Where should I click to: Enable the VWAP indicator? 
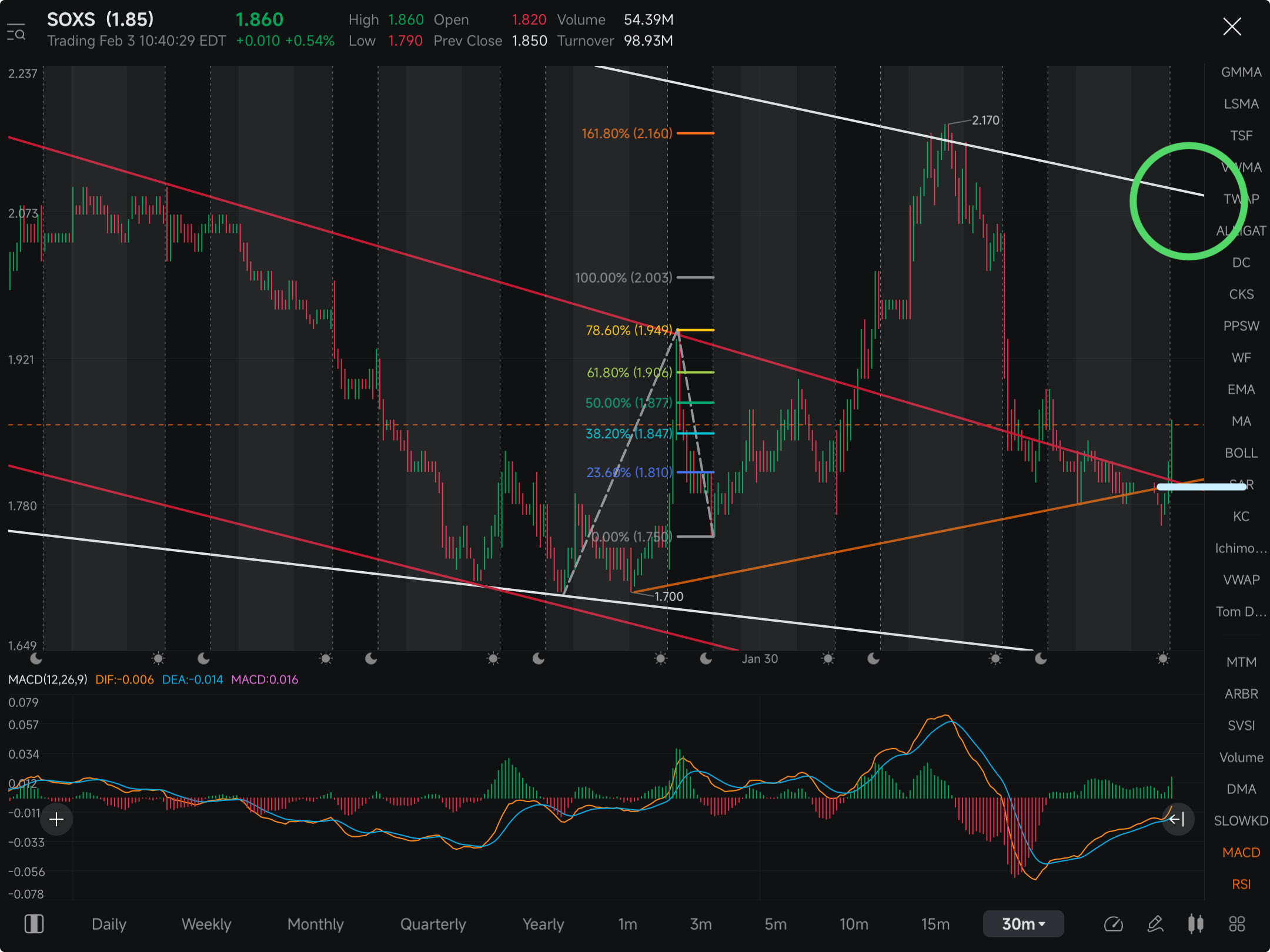tap(1241, 580)
